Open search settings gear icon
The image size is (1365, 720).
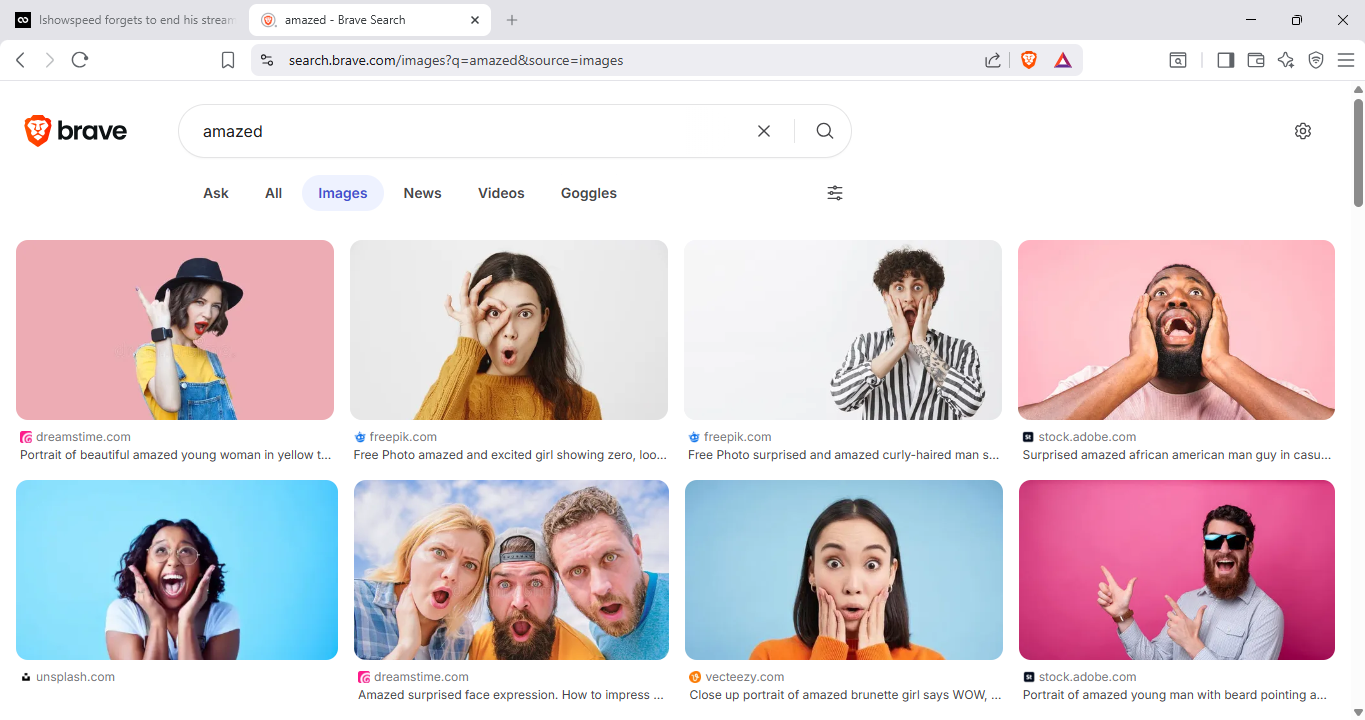pos(1302,131)
